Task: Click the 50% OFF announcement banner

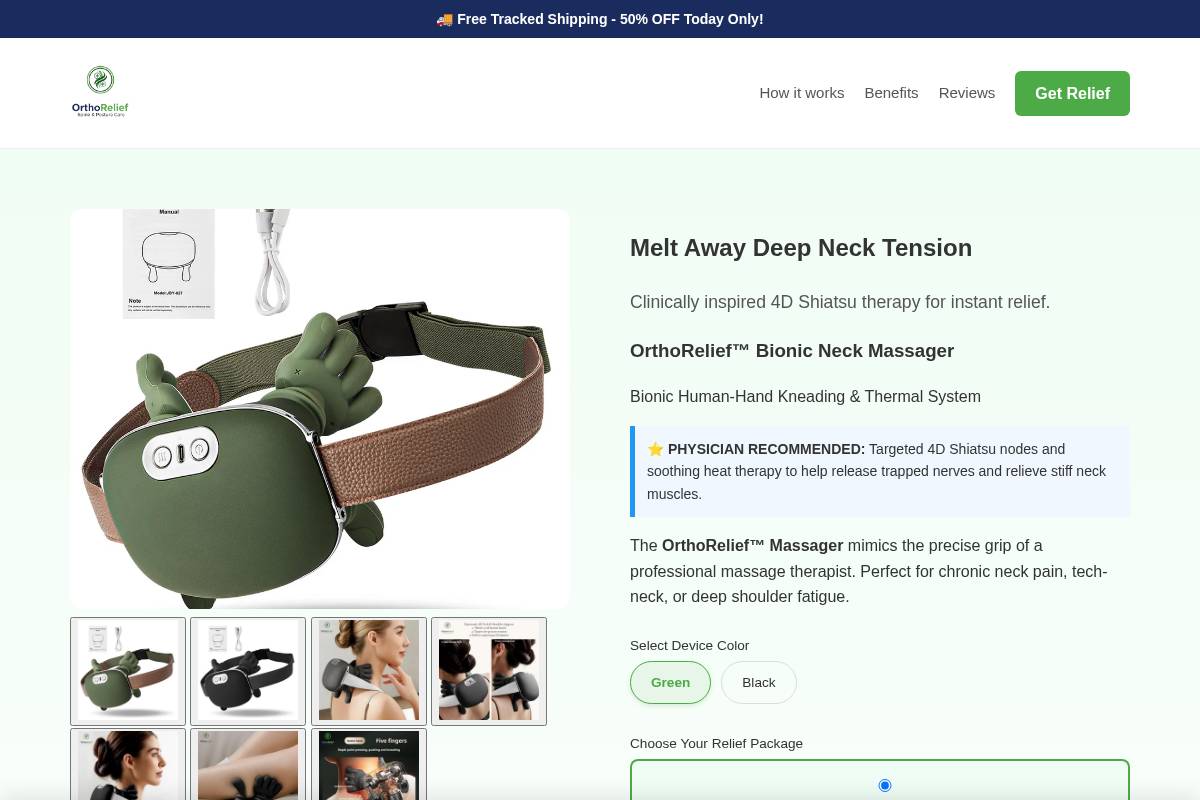Action: 600,19
